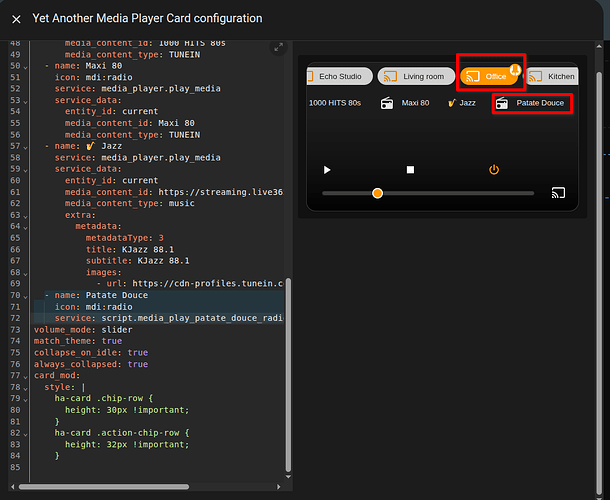The height and width of the screenshot is (500, 610).
Task: Click 'title: KJazz 88.1' line
Action: click(130, 249)
